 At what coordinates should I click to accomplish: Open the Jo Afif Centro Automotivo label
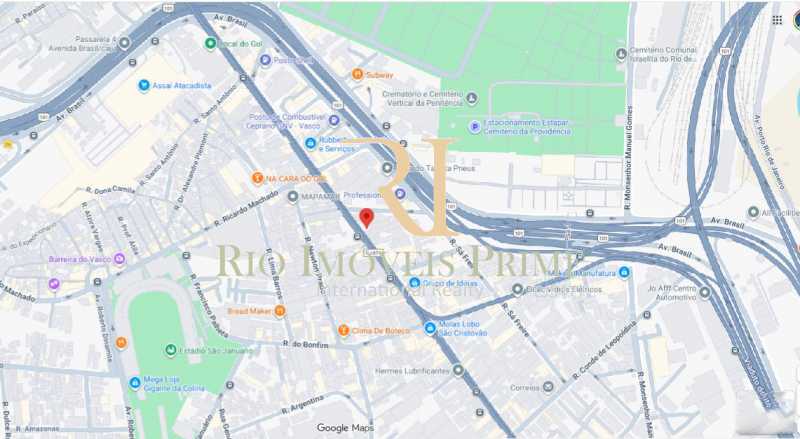[x=673, y=292]
